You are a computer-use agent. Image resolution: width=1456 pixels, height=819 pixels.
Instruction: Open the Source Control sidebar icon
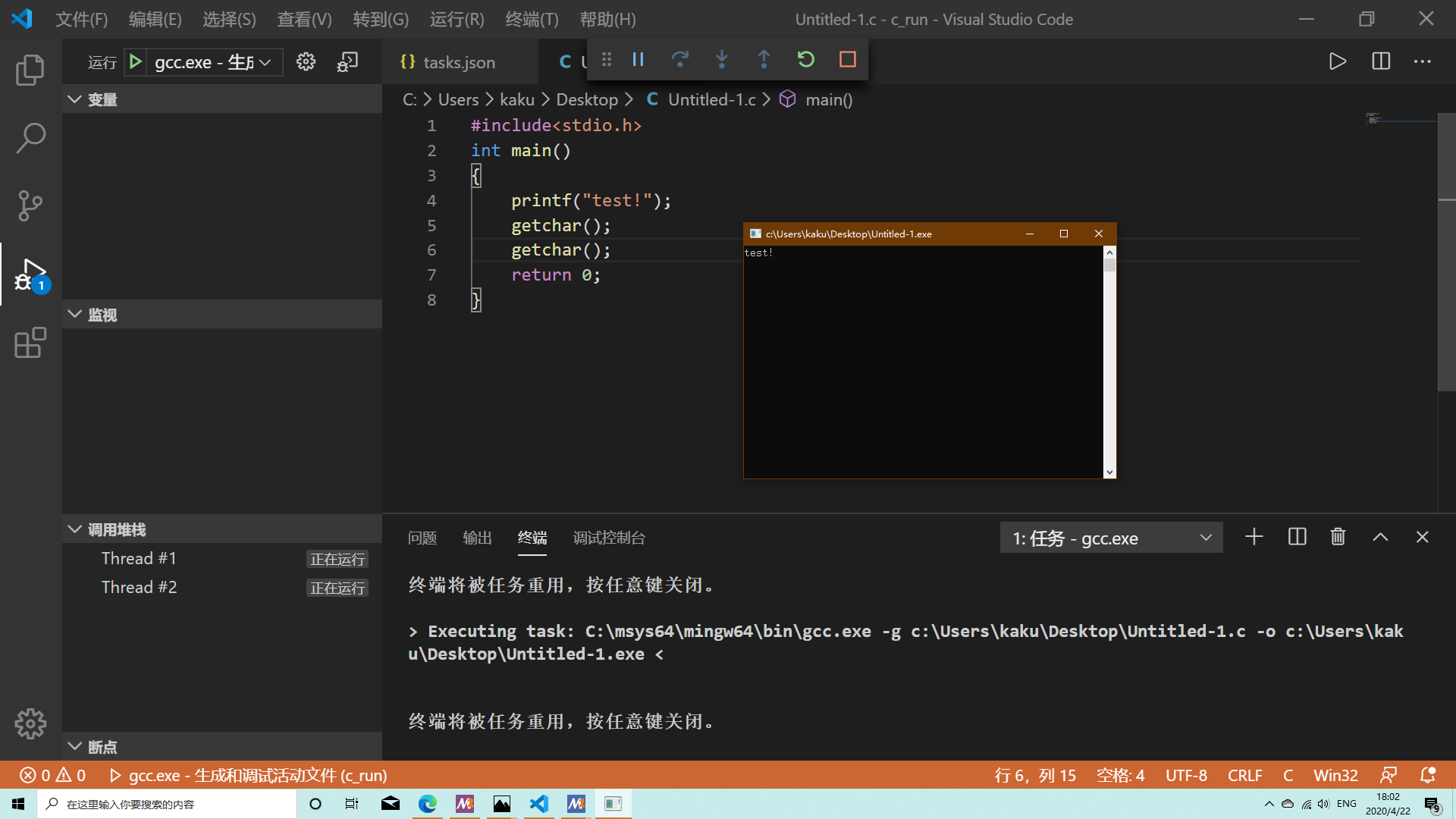click(30, 206)
